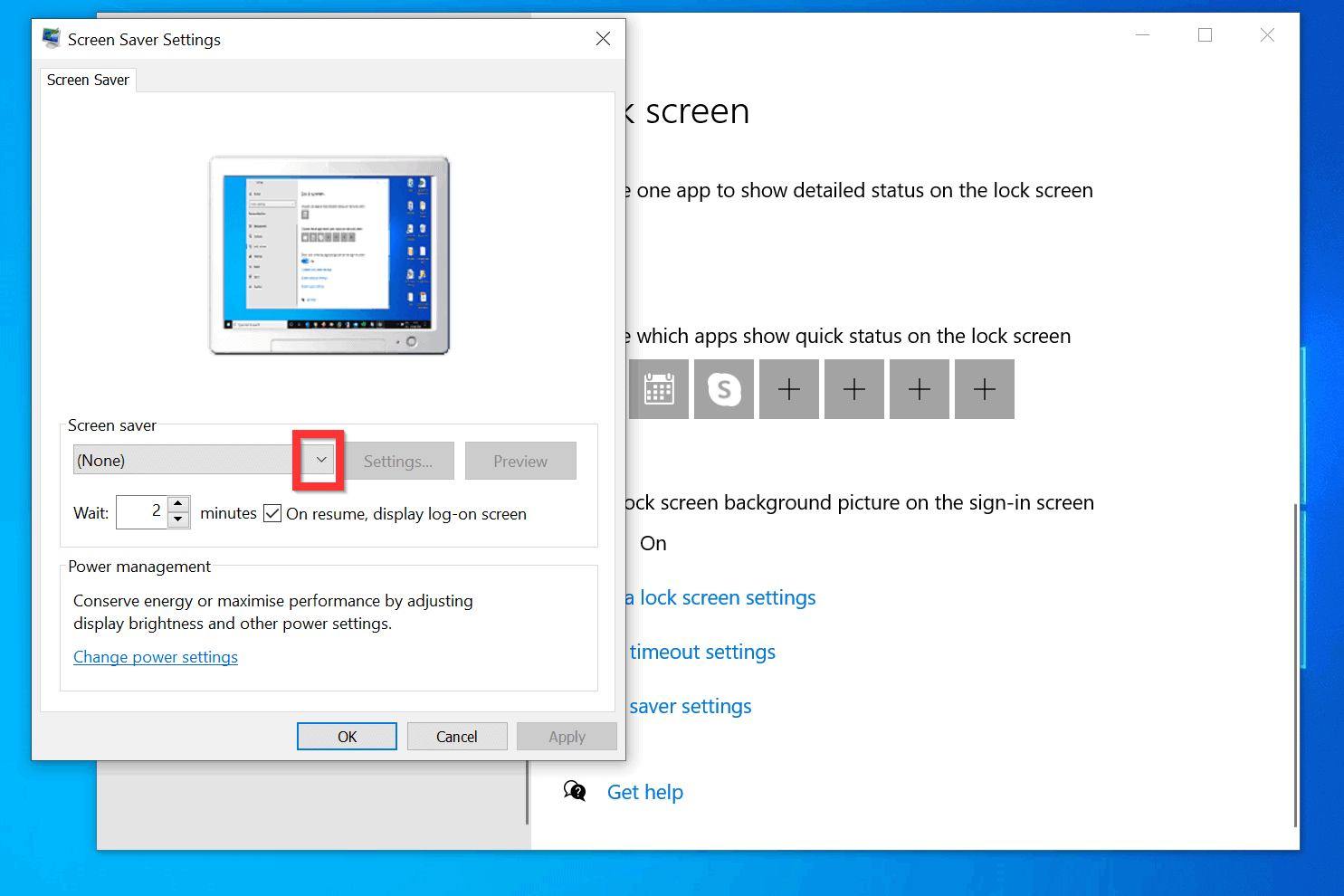Image resolution: width=1344 pixels, height=896 pixels.
Task: Select the Calendar quick status app icon
Action: click(658, 389)
